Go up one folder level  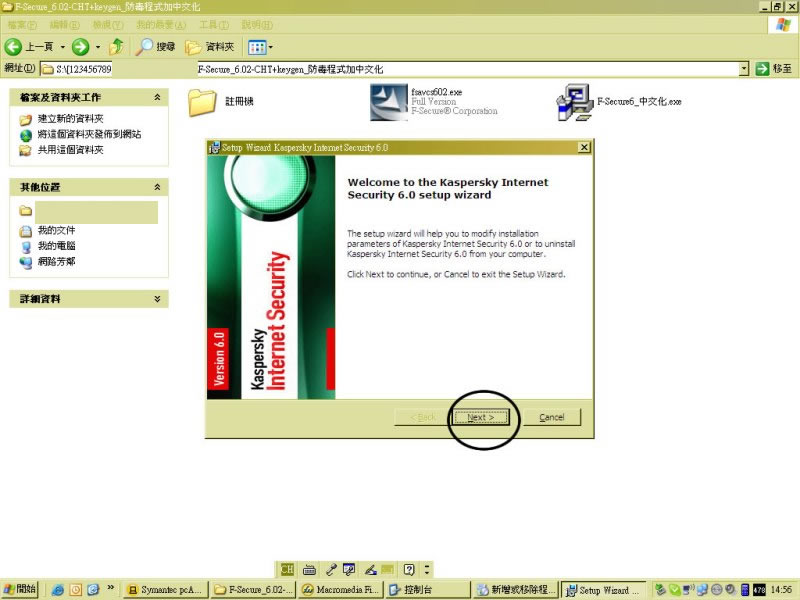pyautogui.click(x=117, y=47)
